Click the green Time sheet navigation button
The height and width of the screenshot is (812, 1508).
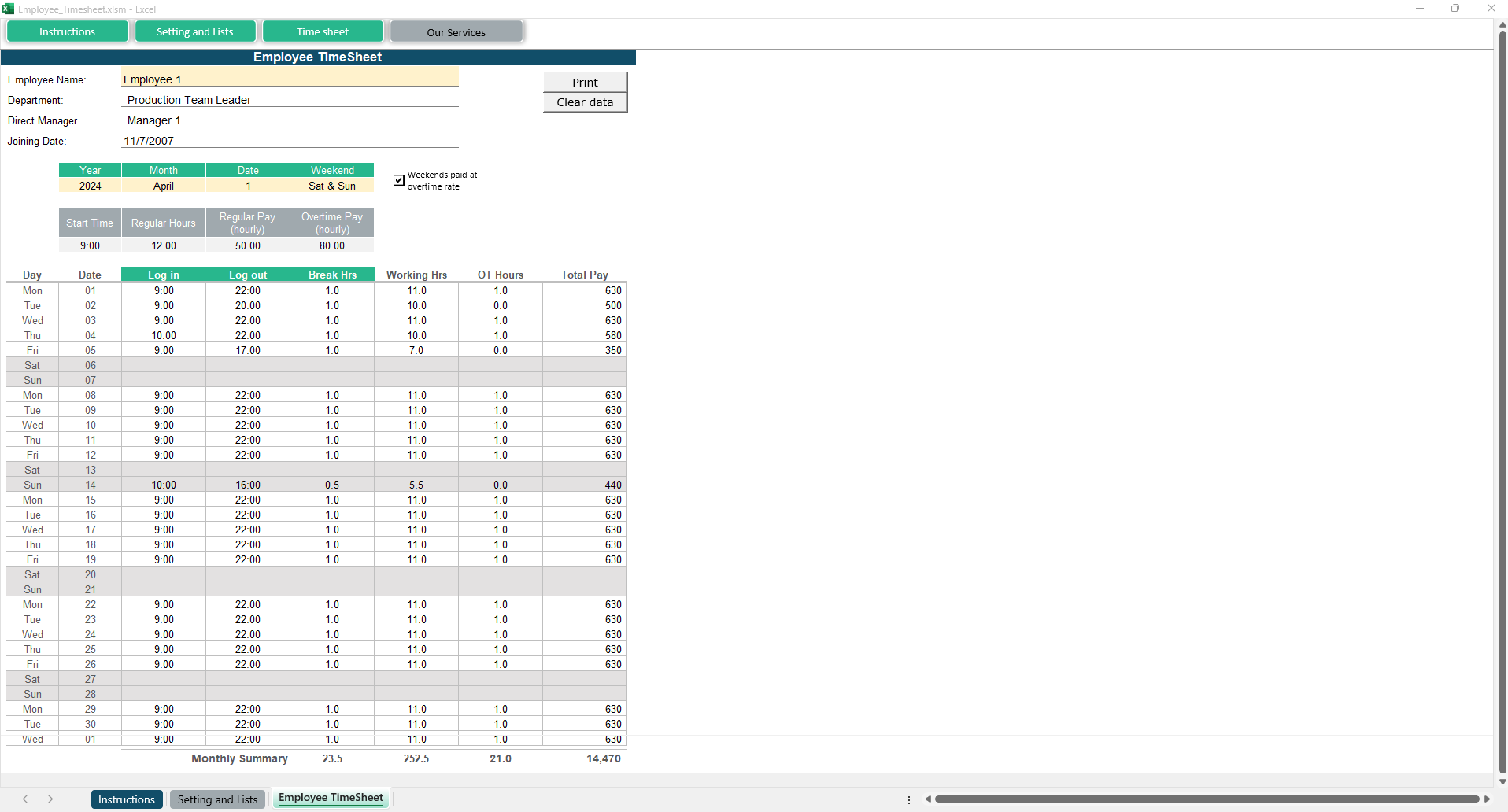pyautogui.click(x=323, y=31)
